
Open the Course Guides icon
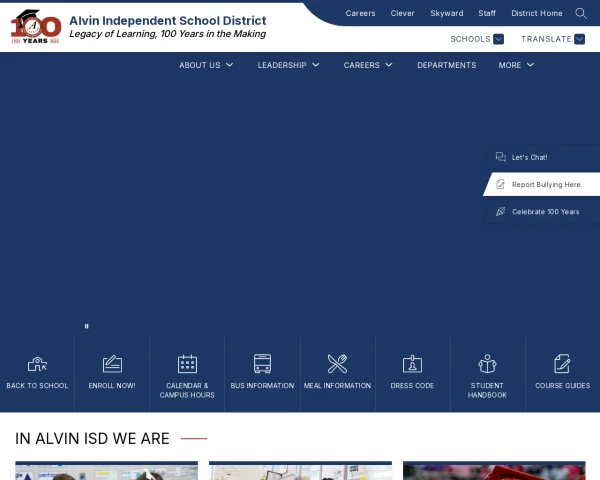[562, 364]
